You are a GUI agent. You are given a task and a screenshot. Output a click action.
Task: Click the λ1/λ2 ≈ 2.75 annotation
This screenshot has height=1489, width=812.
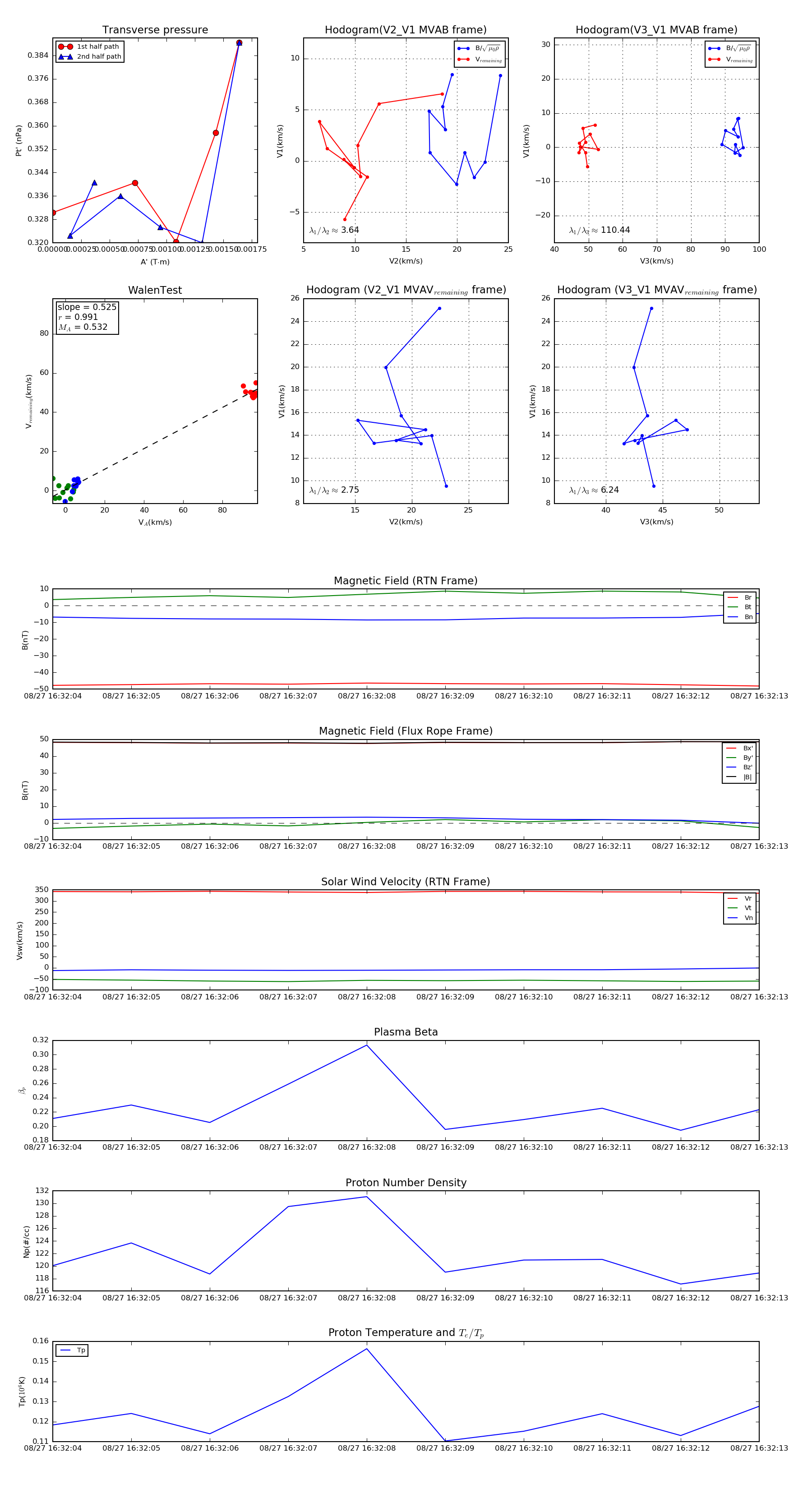(334, 490)
